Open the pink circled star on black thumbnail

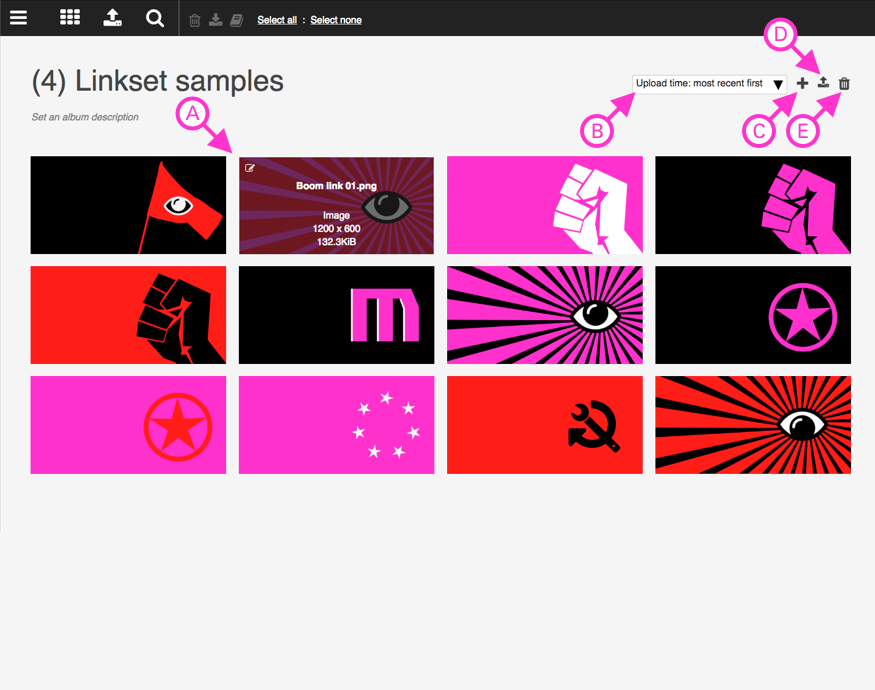[x=753, y=315]
